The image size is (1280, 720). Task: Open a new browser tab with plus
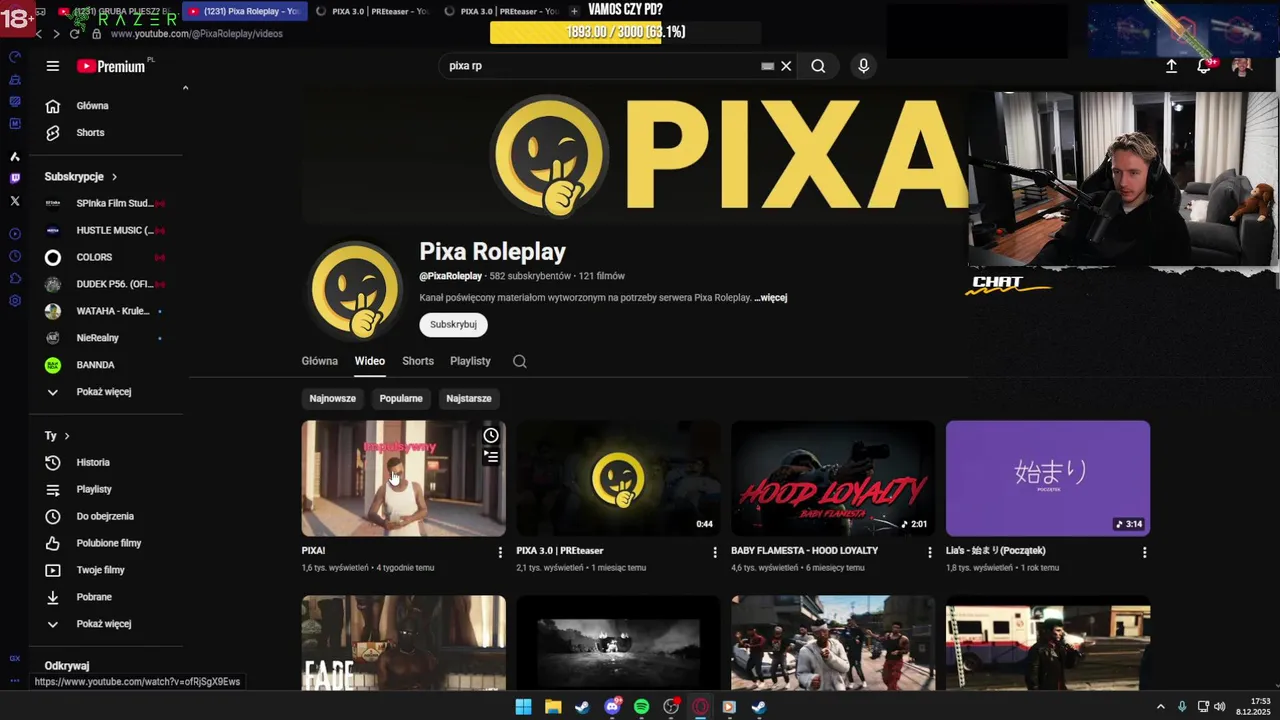(574, 11)
